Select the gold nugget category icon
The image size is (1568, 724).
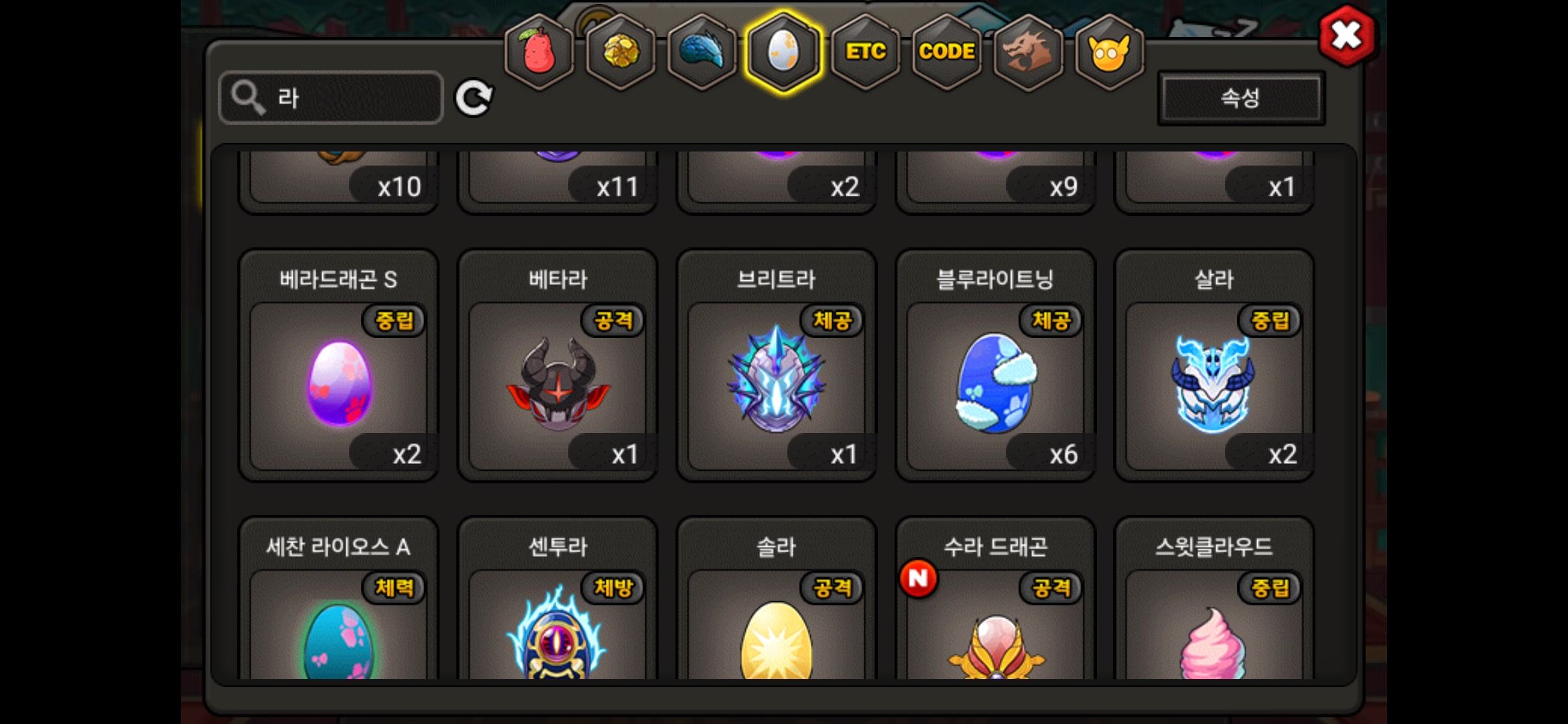tap(621, 52)
